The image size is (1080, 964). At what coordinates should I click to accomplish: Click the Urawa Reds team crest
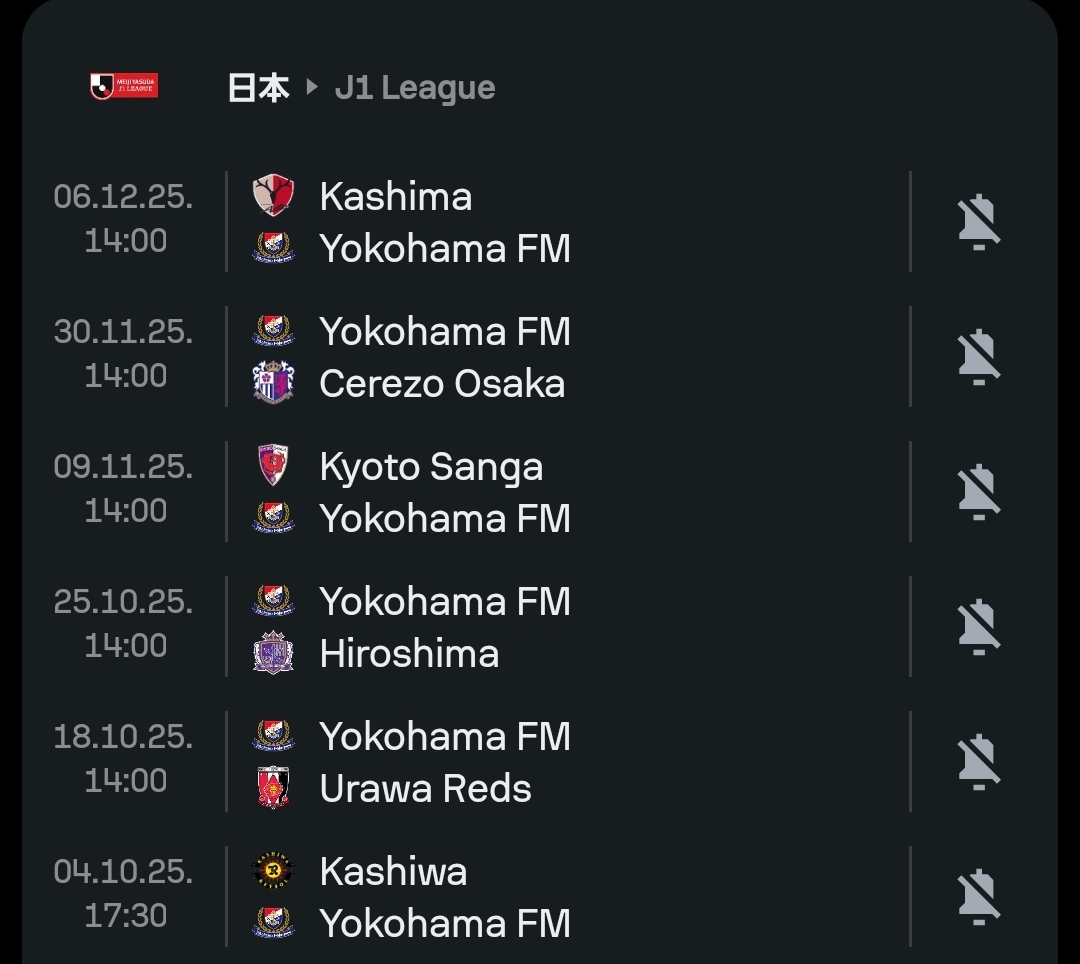click(x=273, y=788)
